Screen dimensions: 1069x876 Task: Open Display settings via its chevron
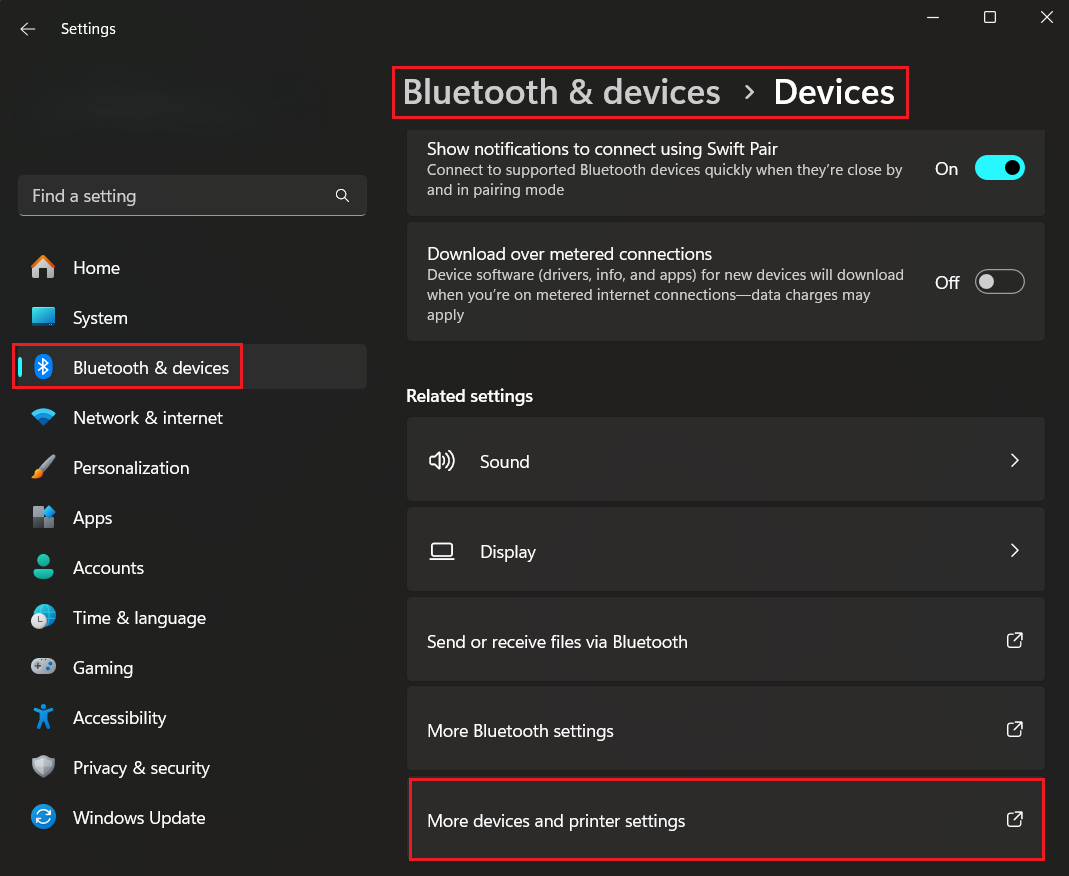point(1014,551)
